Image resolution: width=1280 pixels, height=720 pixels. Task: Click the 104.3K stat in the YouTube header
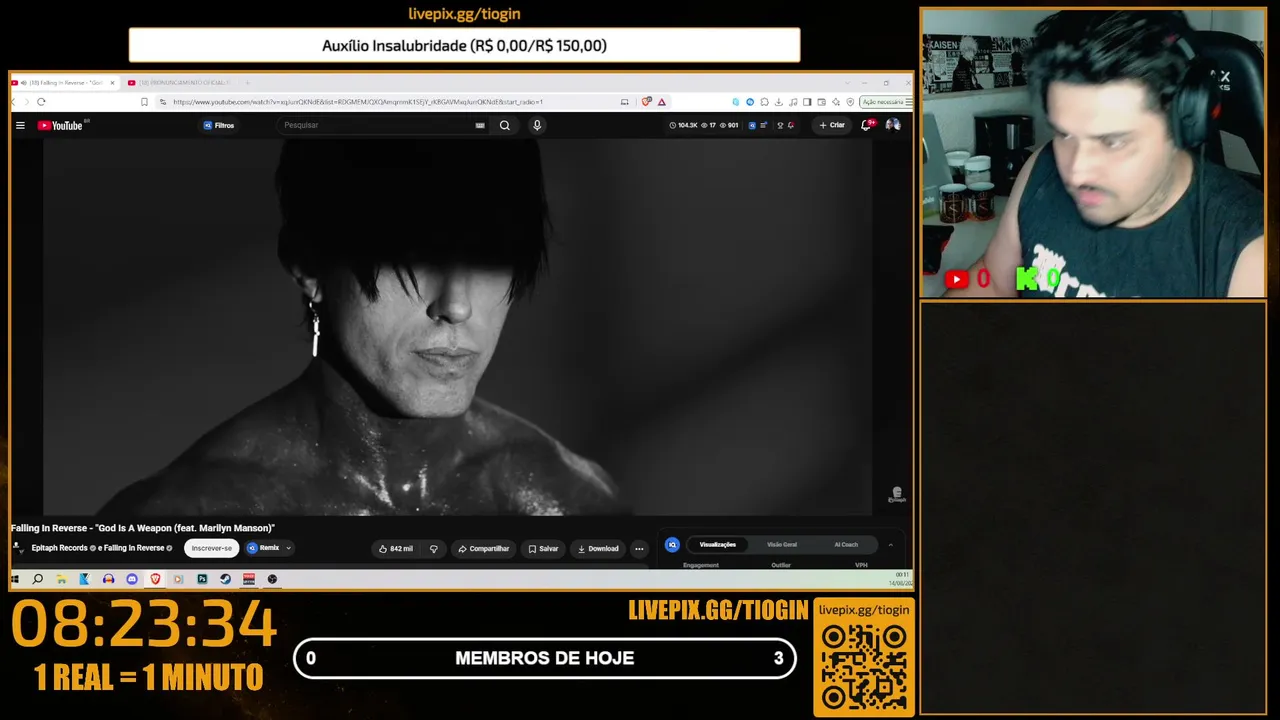click(x=684, y=125)
